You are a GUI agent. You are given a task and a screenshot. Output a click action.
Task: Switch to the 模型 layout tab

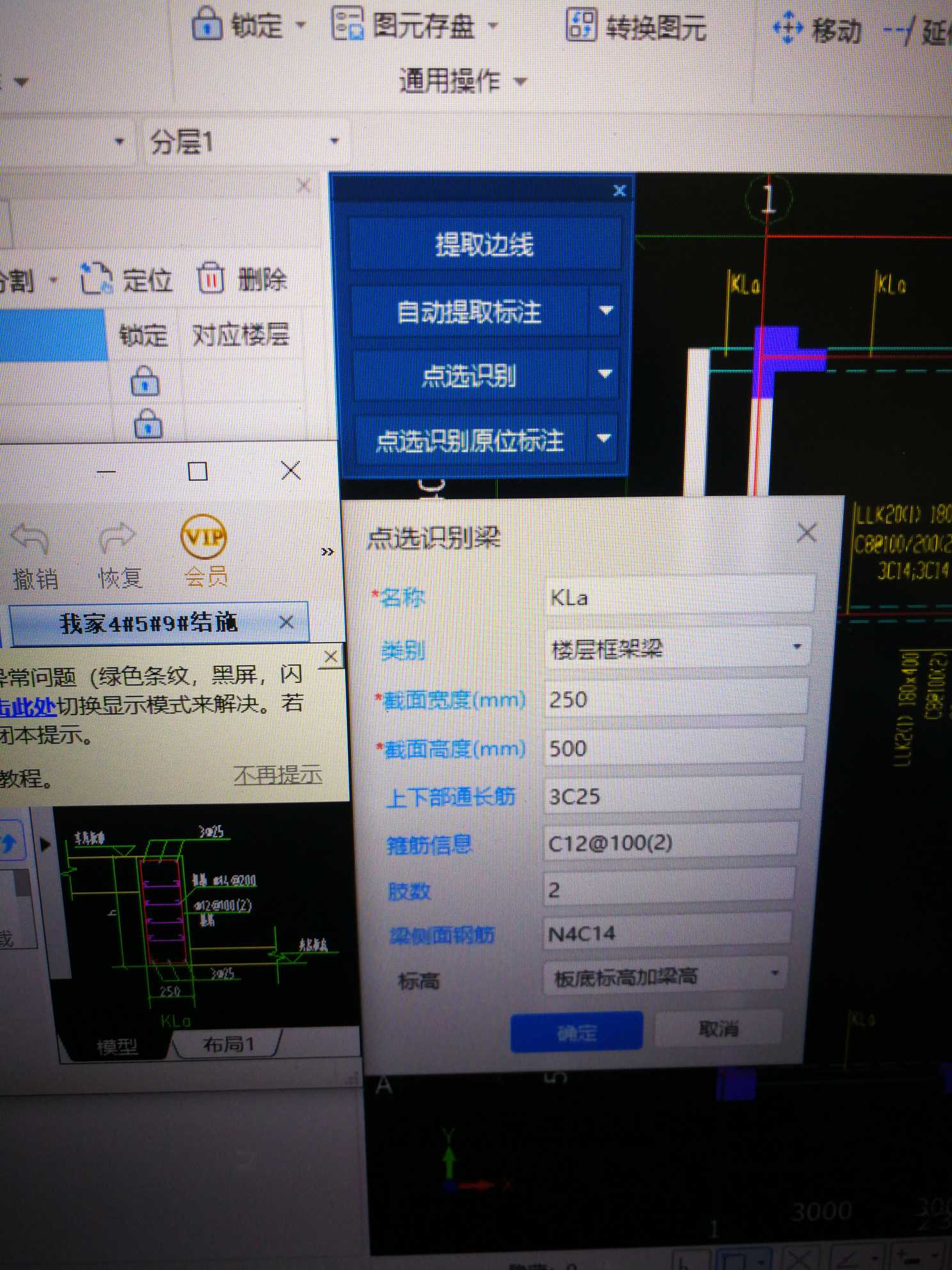click(x=117, y=1048)
